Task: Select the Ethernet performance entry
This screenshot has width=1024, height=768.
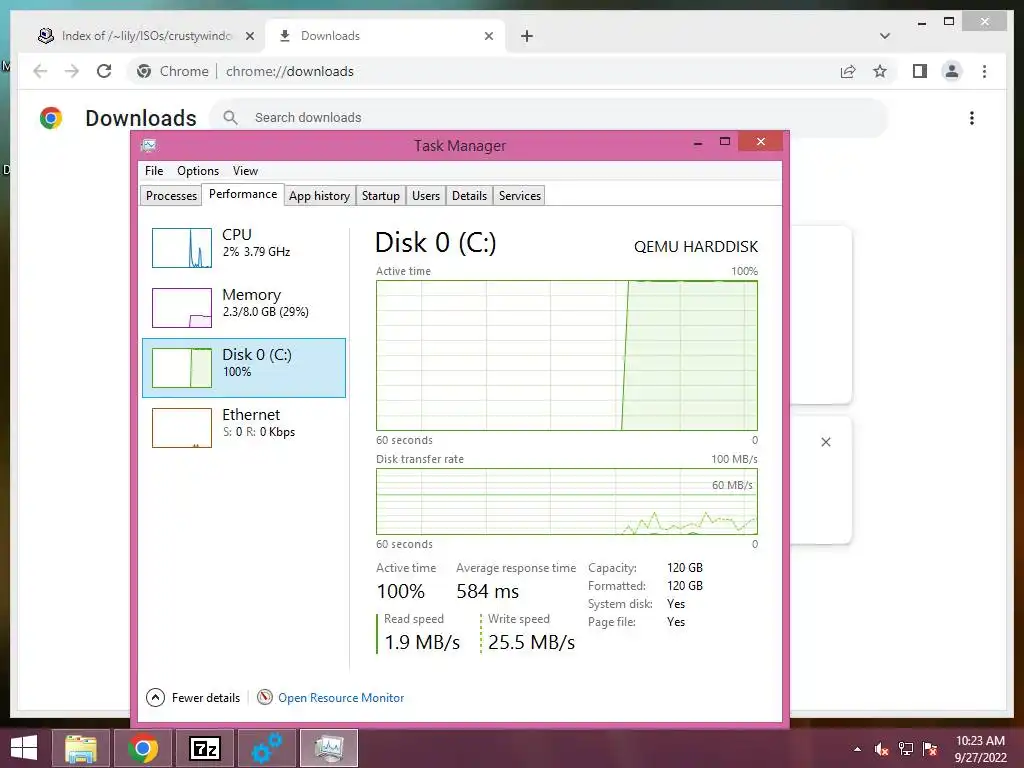Action: [x=244, y=428]
